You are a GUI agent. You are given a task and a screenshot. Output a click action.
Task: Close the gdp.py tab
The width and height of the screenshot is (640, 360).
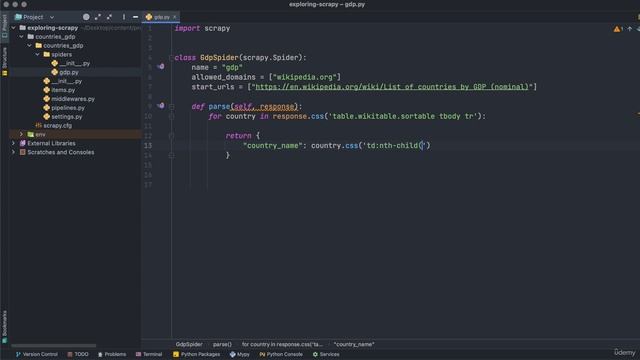coord(175,17)
